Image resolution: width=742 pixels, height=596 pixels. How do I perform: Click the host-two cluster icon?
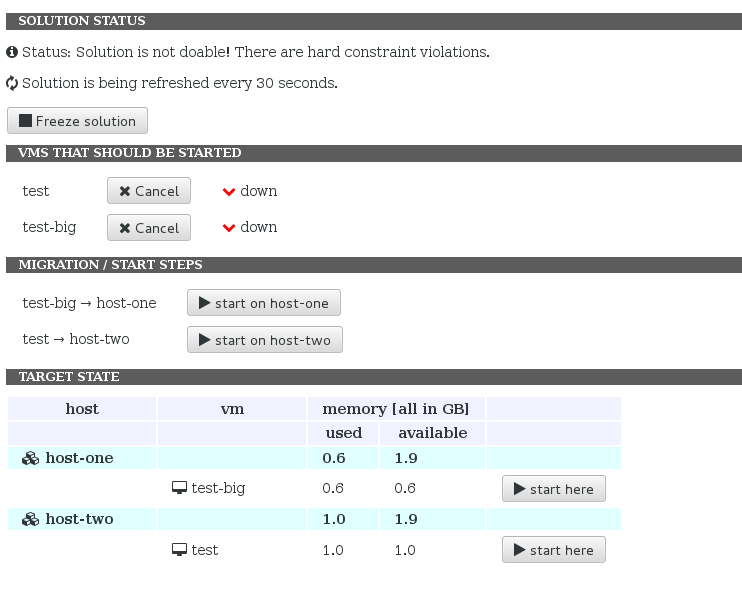click(x=31, y=520)
